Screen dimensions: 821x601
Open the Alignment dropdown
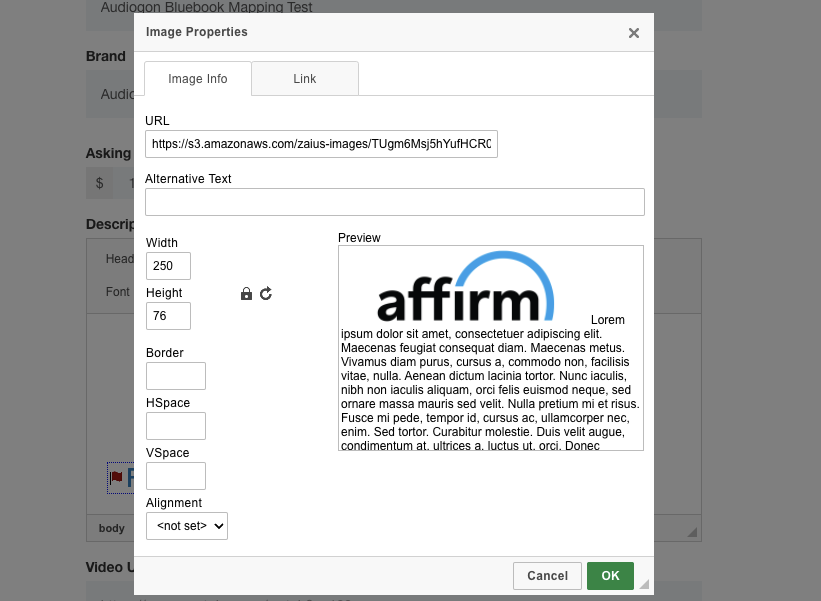pos(187,526)
